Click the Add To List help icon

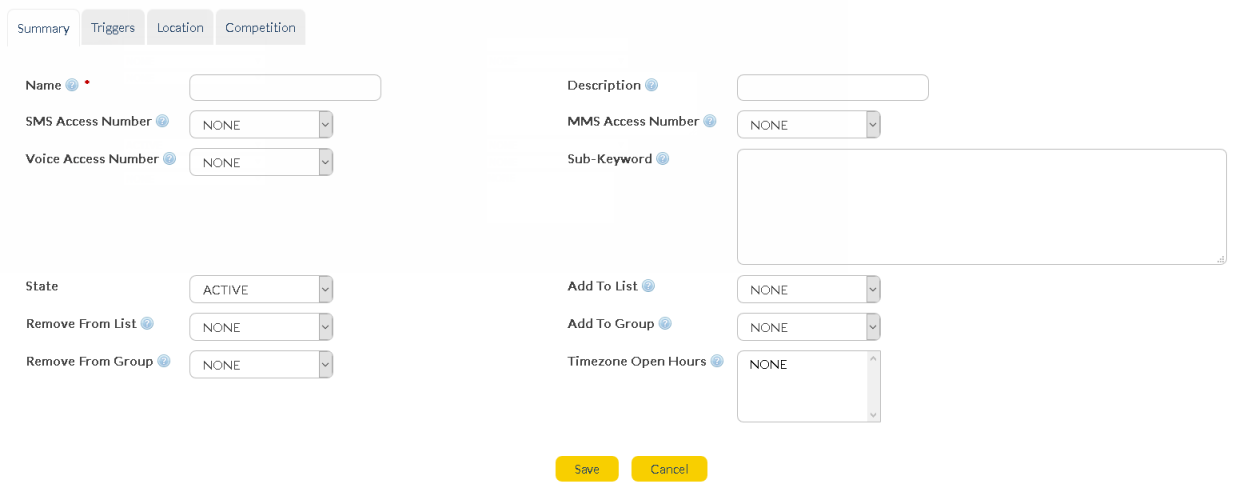(x=648, y=286)
